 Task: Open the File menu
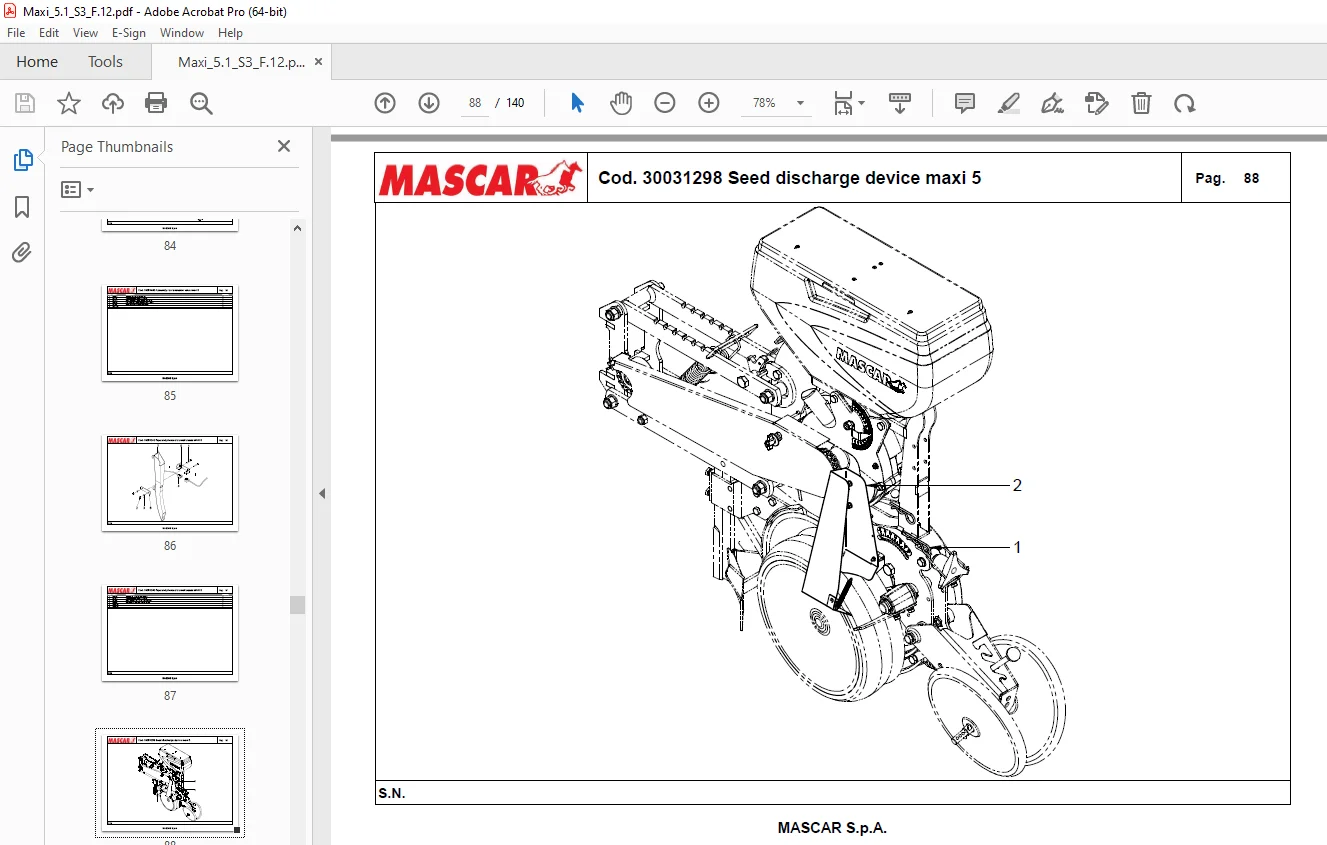pos(16,33)
